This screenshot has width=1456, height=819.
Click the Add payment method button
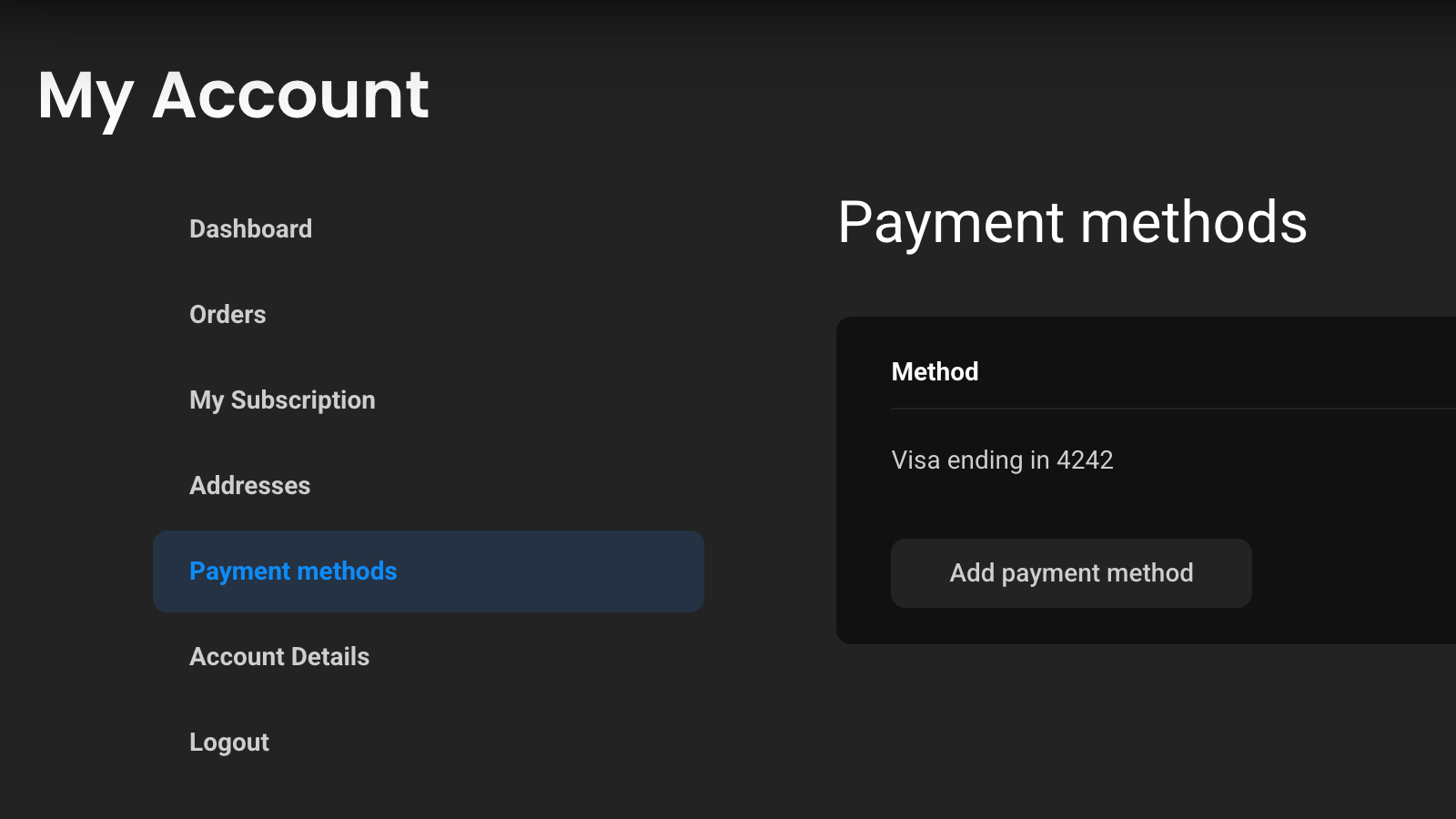(x=1071, y=572)
